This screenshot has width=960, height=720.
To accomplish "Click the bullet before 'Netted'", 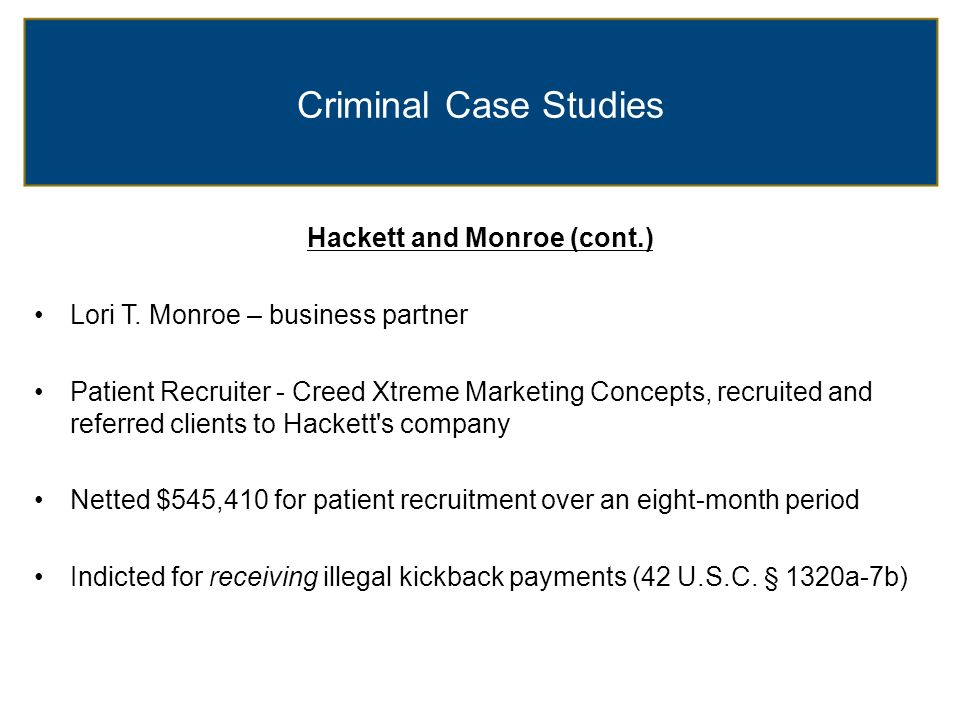I will point(39,500).
